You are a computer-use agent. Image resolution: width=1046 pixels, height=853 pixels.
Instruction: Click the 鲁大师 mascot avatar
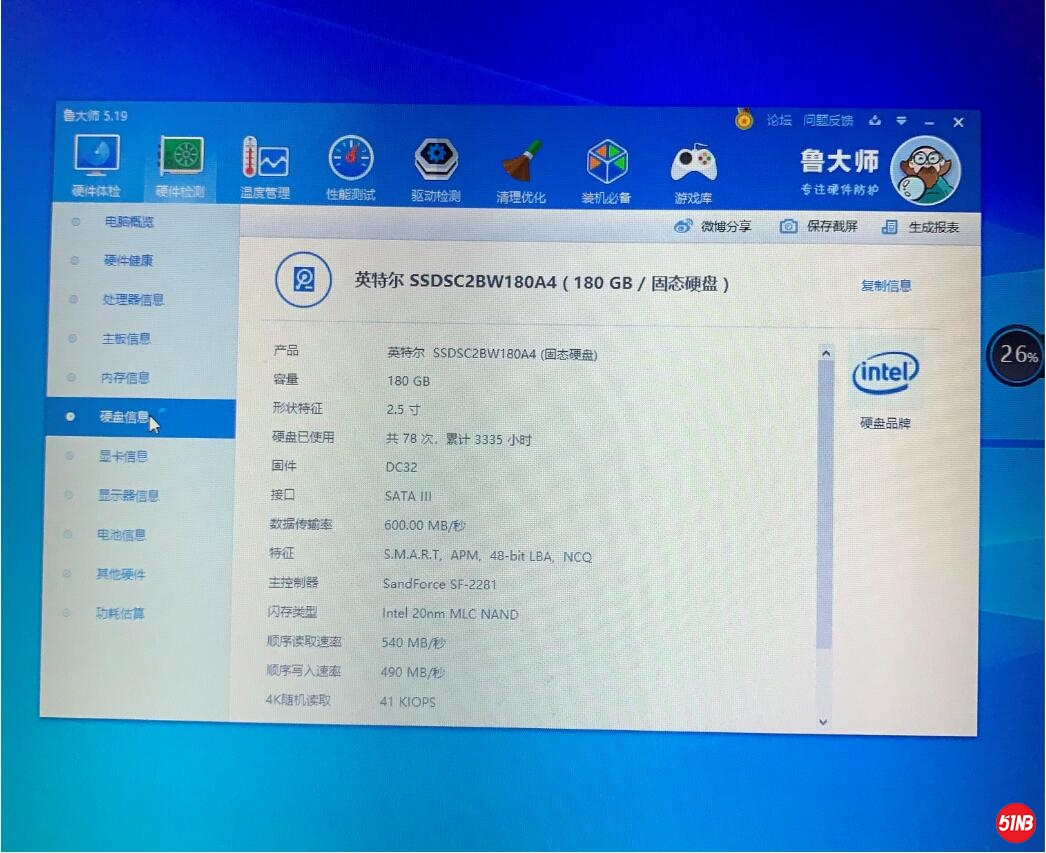(x=926, y=171)
